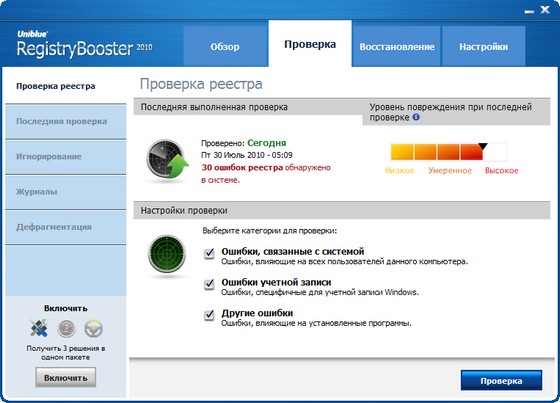
Task: Close the RegistryBooster window
Action: point(545,10)
